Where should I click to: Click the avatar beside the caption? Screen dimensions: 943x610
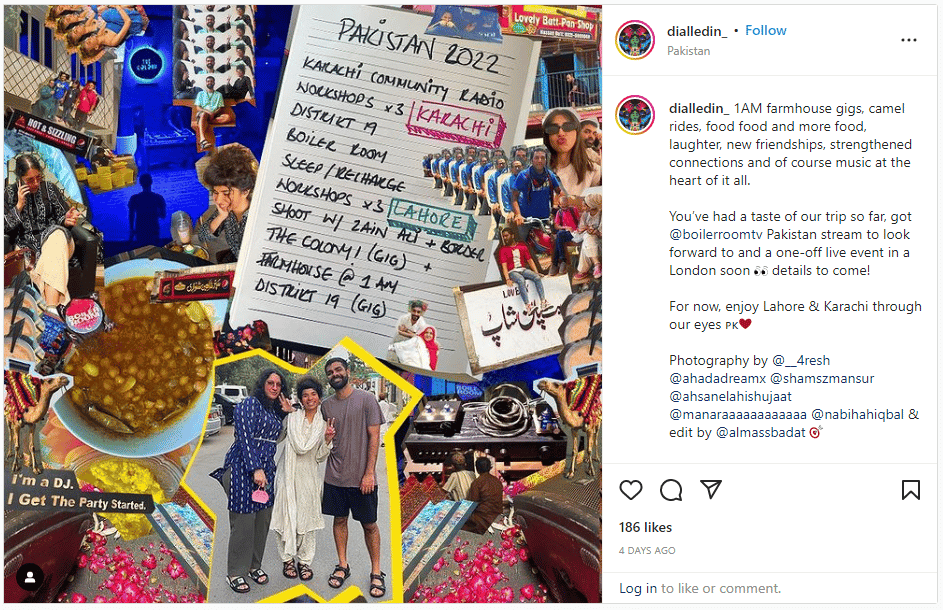(x=635, y=115)
